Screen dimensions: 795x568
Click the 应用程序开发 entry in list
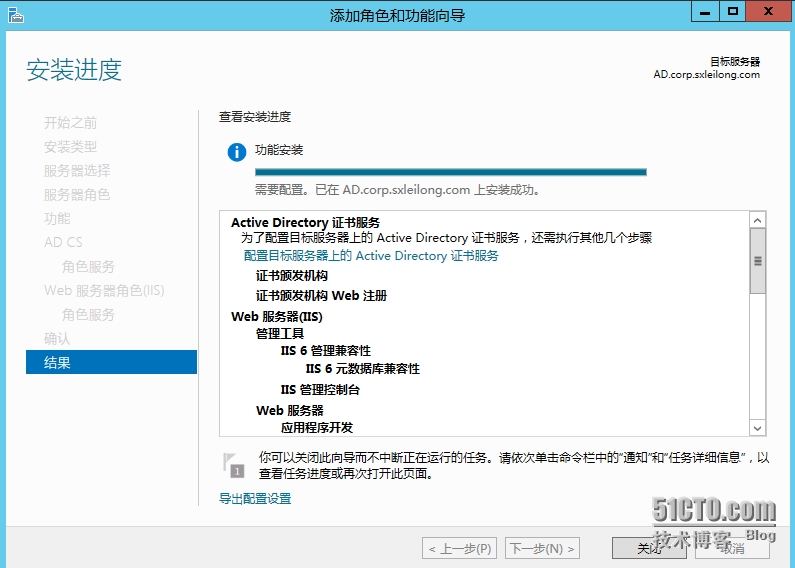click(317, 428)
